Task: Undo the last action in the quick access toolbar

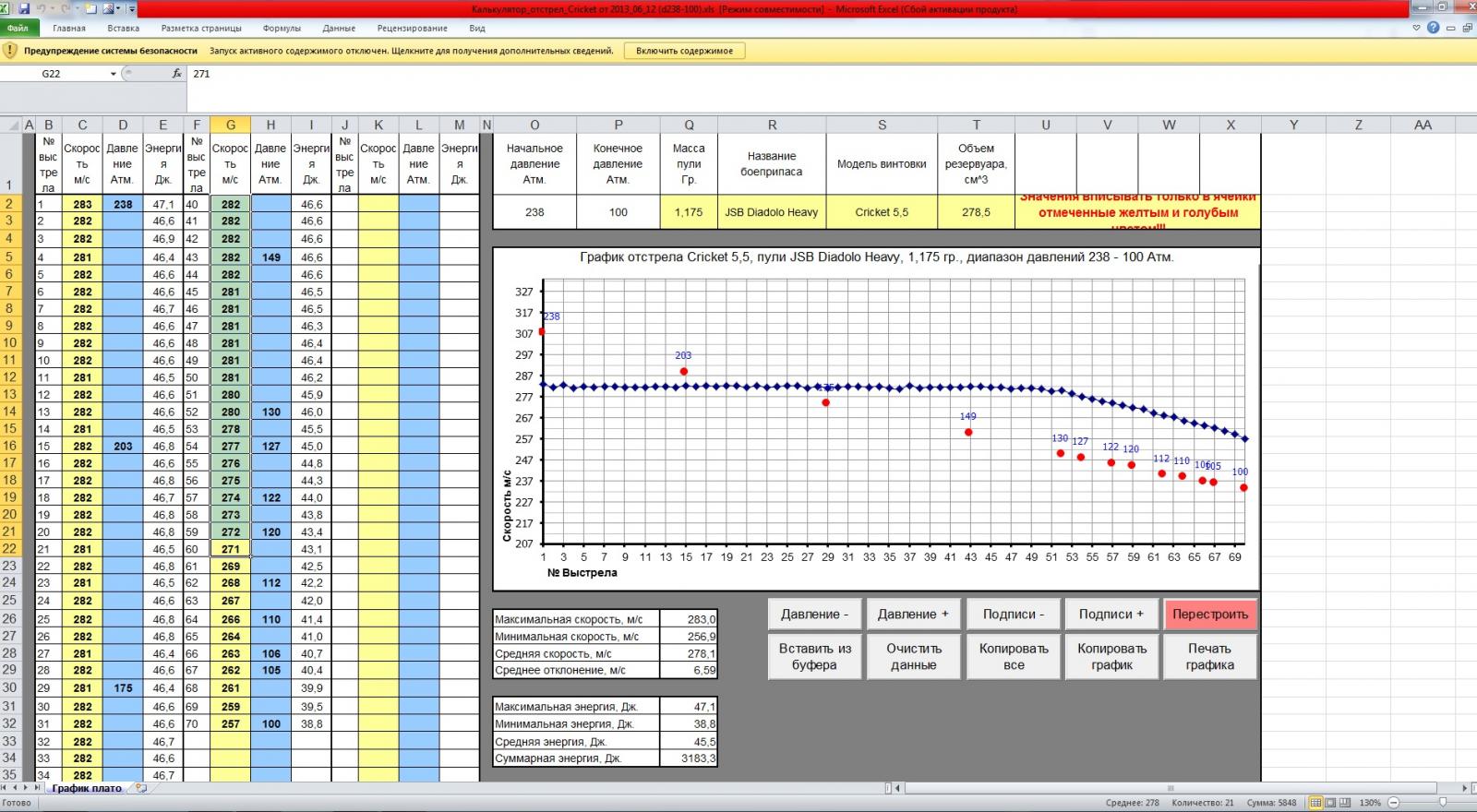Action: click(42, 8)
